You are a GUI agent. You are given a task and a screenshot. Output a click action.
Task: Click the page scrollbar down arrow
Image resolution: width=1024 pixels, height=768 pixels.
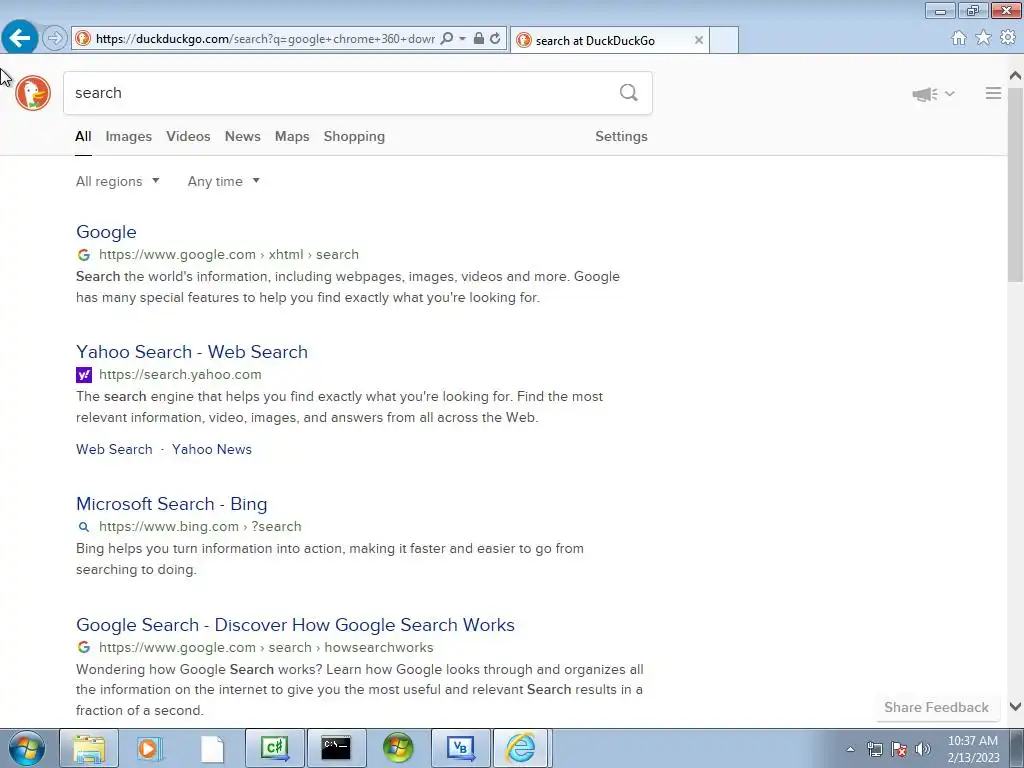(1016, 707)
